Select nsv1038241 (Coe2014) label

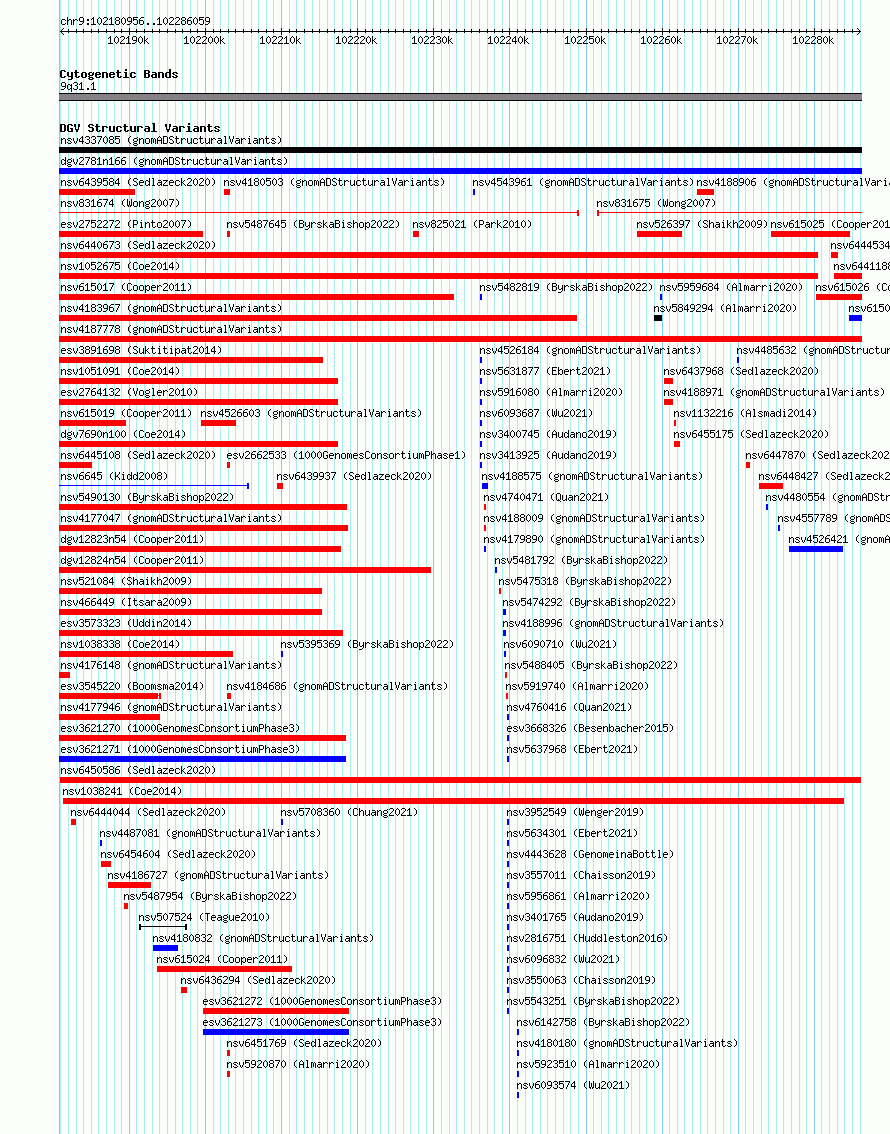point(122,790)
